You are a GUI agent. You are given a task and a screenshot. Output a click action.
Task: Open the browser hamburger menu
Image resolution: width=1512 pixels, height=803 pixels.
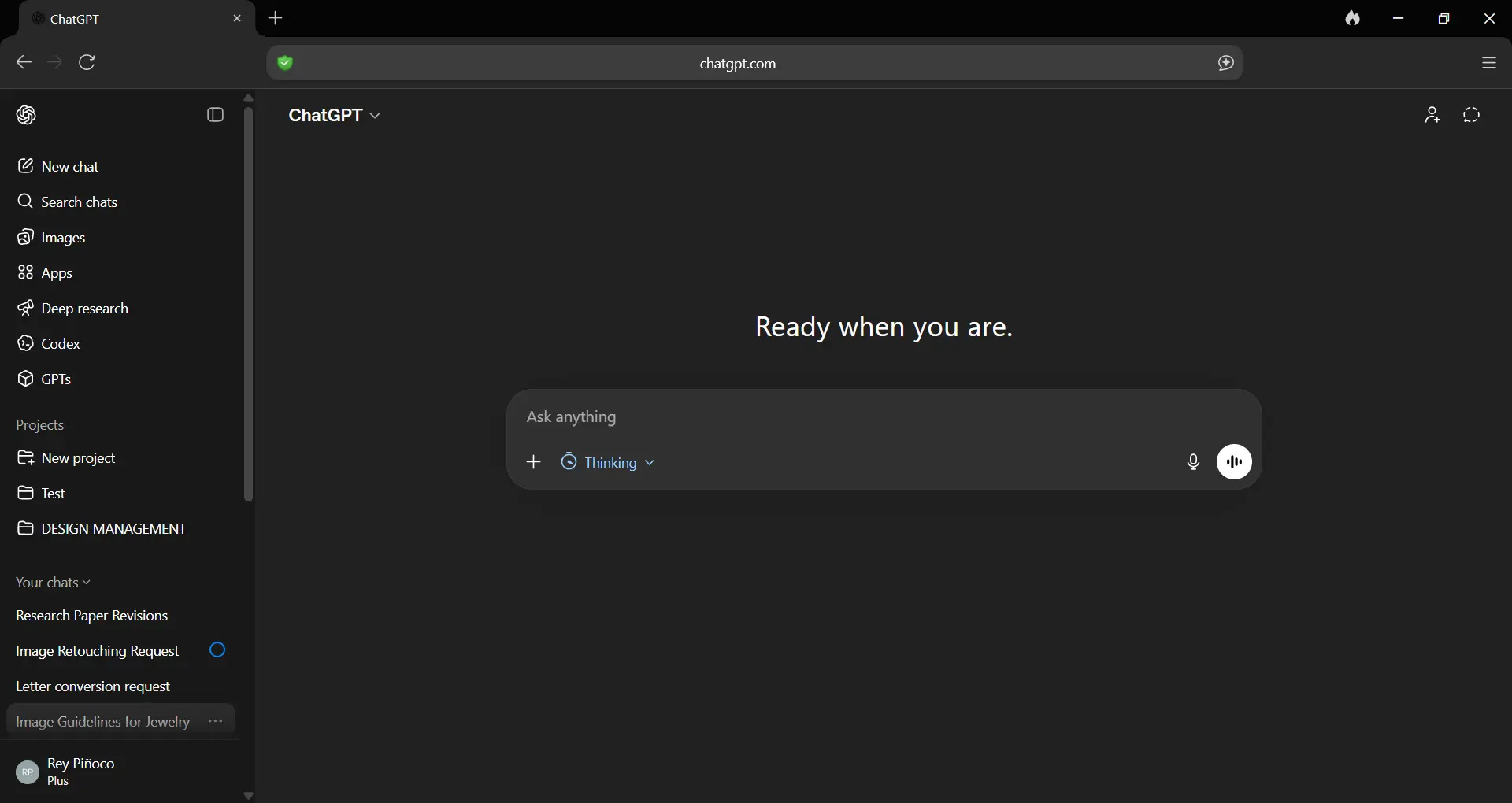[x=1488, y=63]
